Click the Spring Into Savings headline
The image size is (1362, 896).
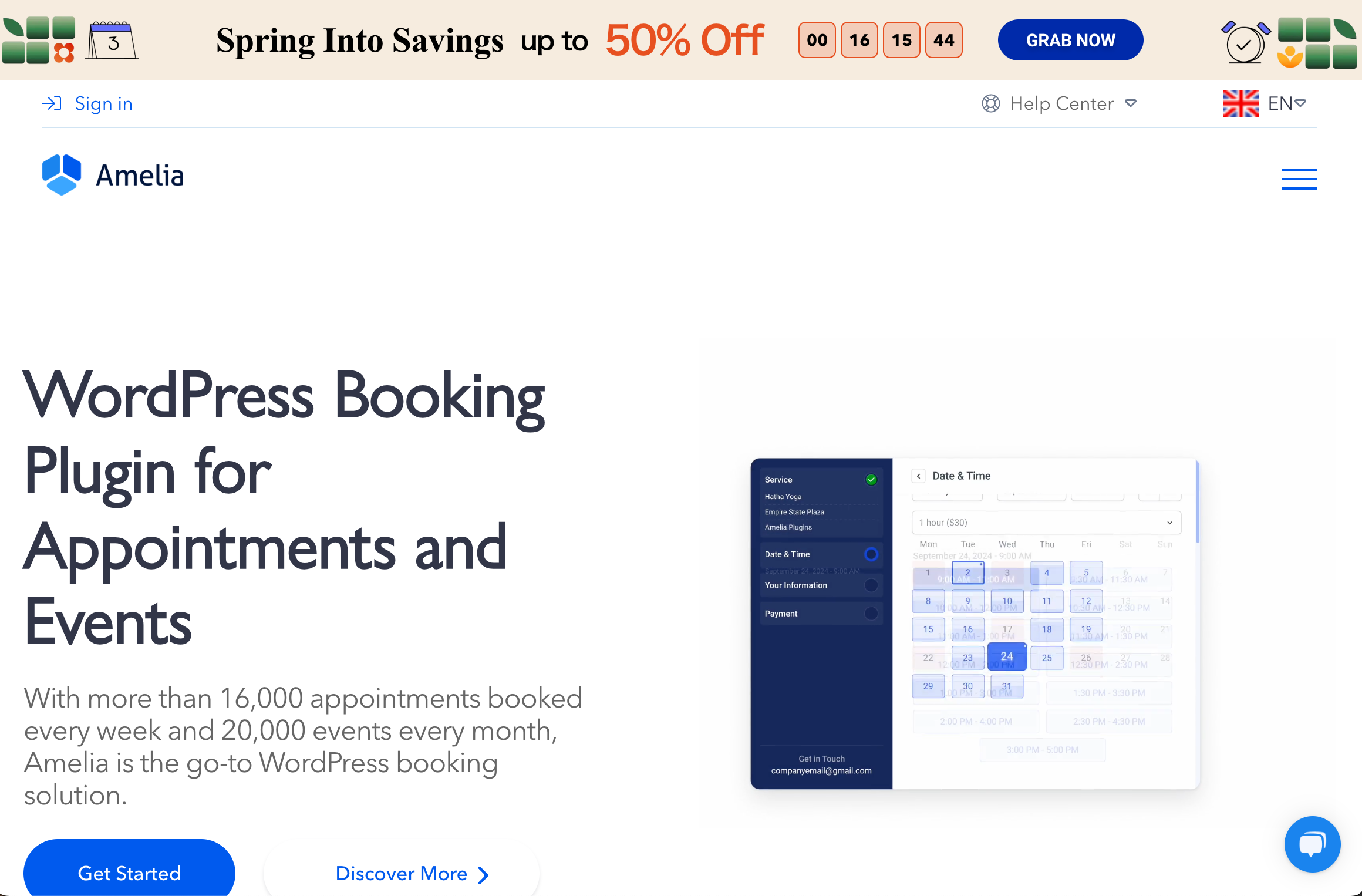tap(359, 41)
